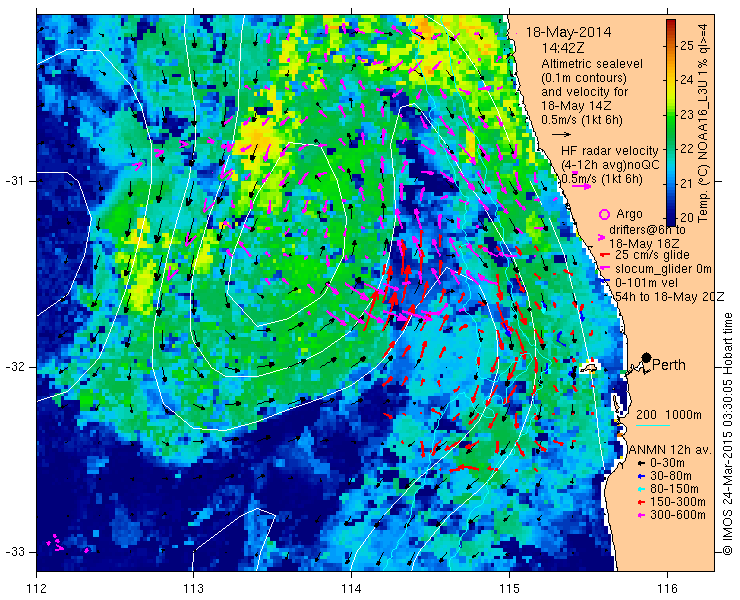The height and width of the screenshot is (600, 740).
Task: Click the '150-300m' depth legend label
Action: click(678, 502)
